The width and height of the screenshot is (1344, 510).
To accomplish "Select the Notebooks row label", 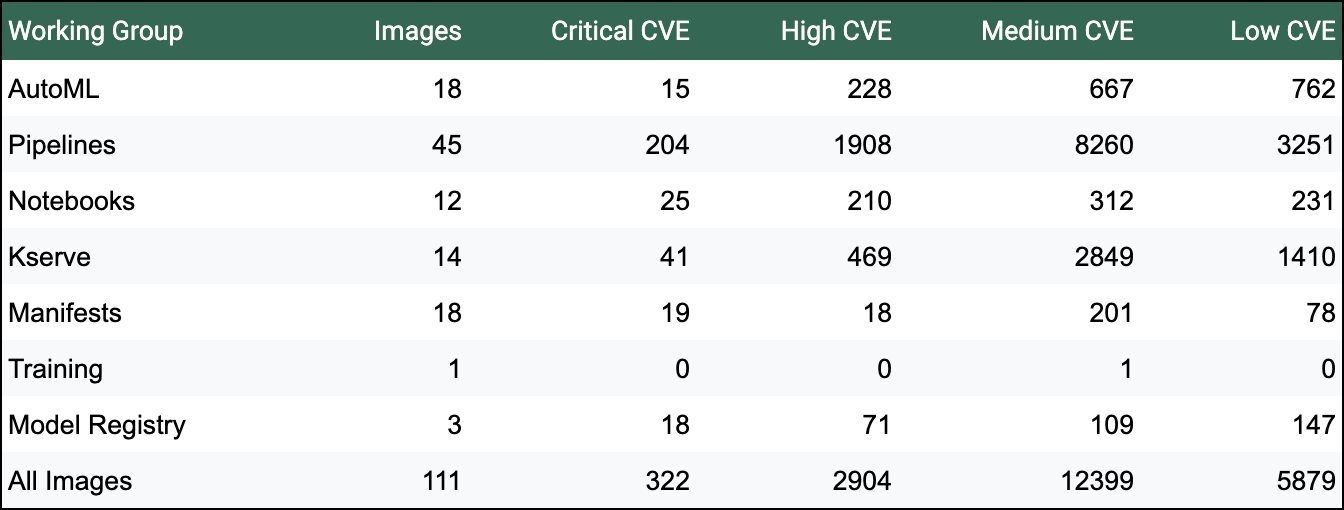I will [x=71, y=201].
